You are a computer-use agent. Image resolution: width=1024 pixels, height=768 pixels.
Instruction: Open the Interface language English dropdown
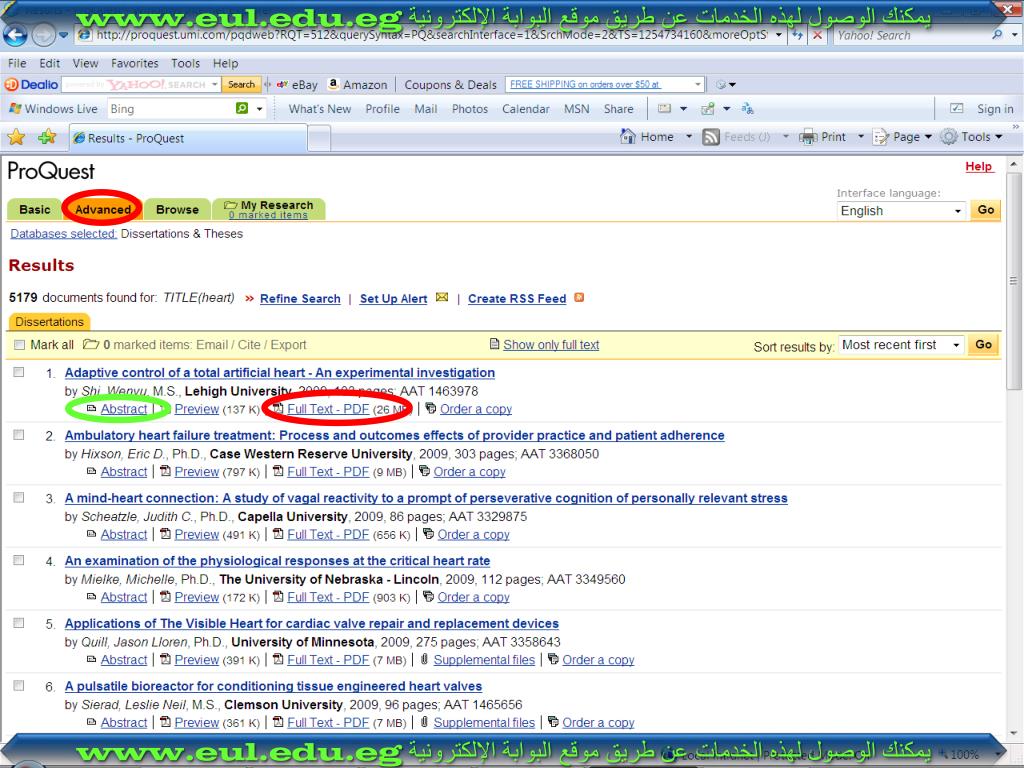900,211
